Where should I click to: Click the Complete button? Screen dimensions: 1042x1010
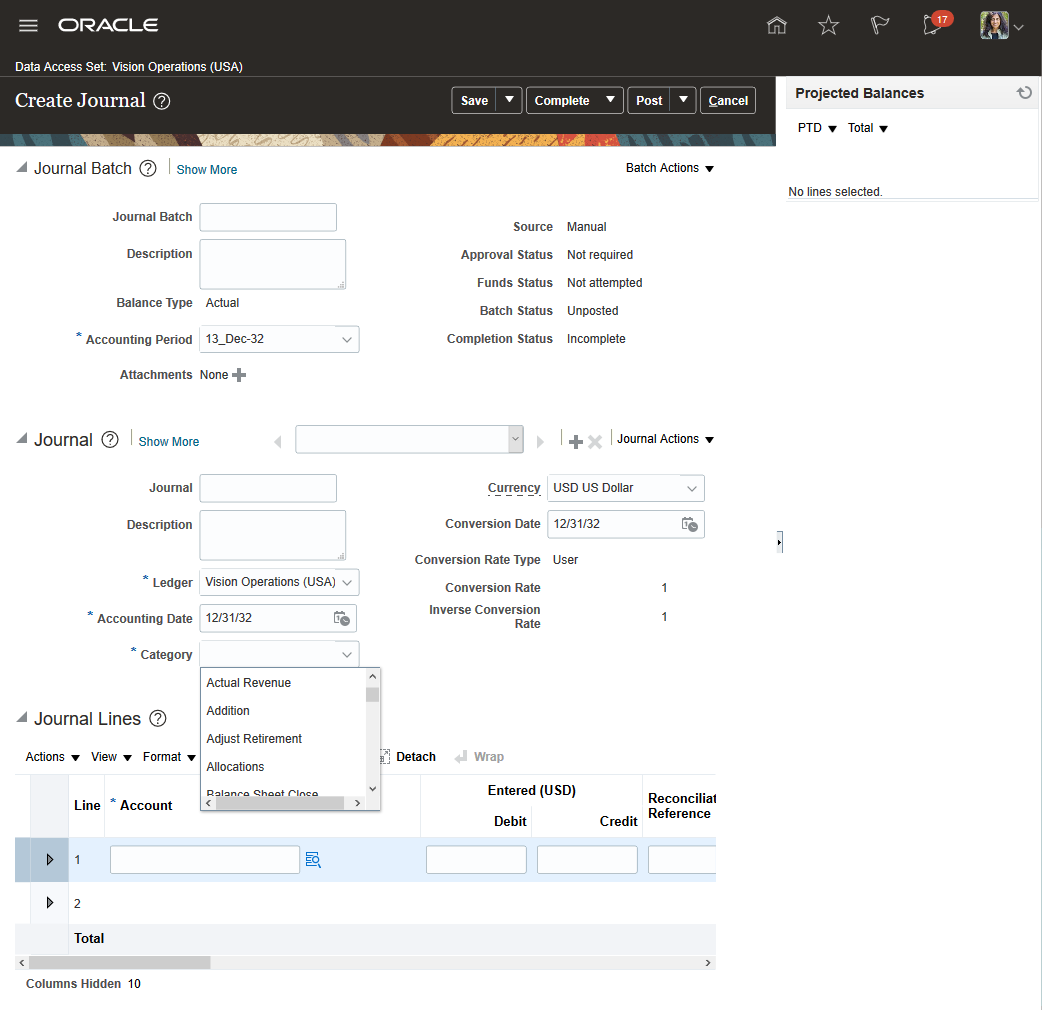click(x=562, y=100)
